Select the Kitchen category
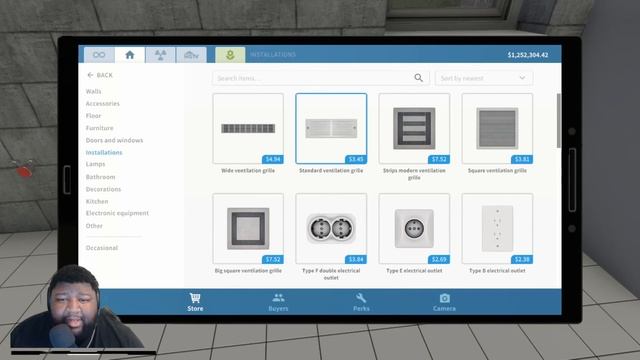 click(97, 202)
